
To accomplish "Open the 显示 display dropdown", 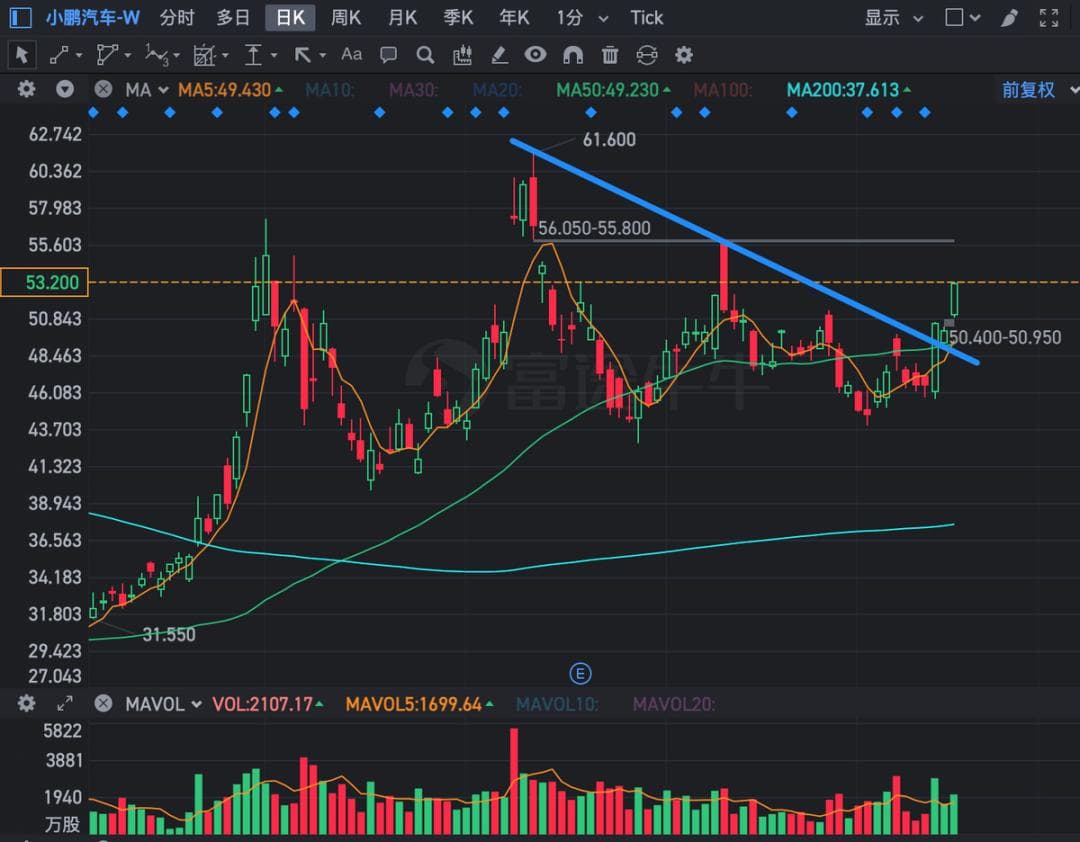I will pos(895,17).
